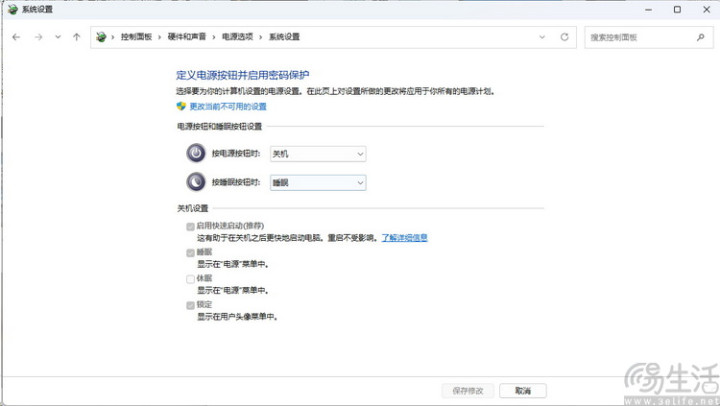Open 硬件和声音 breadcrumb
Screen dimensions: 720x406
tap(186, 37)
